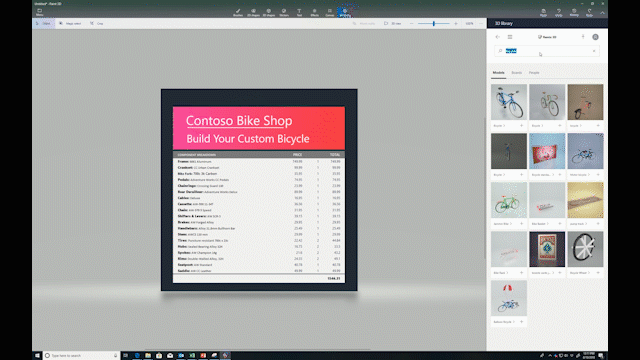Add the green road bicycle with its plus
The height and width of the screenshot is (360, 640).
click(560, 126)
